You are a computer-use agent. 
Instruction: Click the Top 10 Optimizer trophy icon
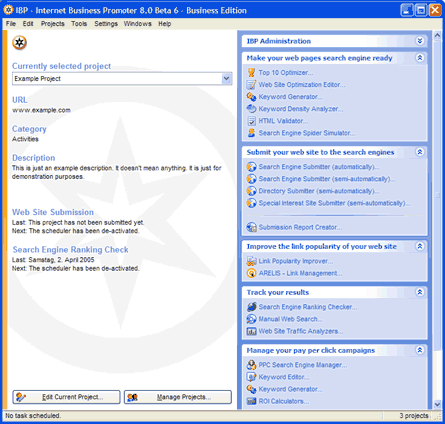[x=251, y=73]
